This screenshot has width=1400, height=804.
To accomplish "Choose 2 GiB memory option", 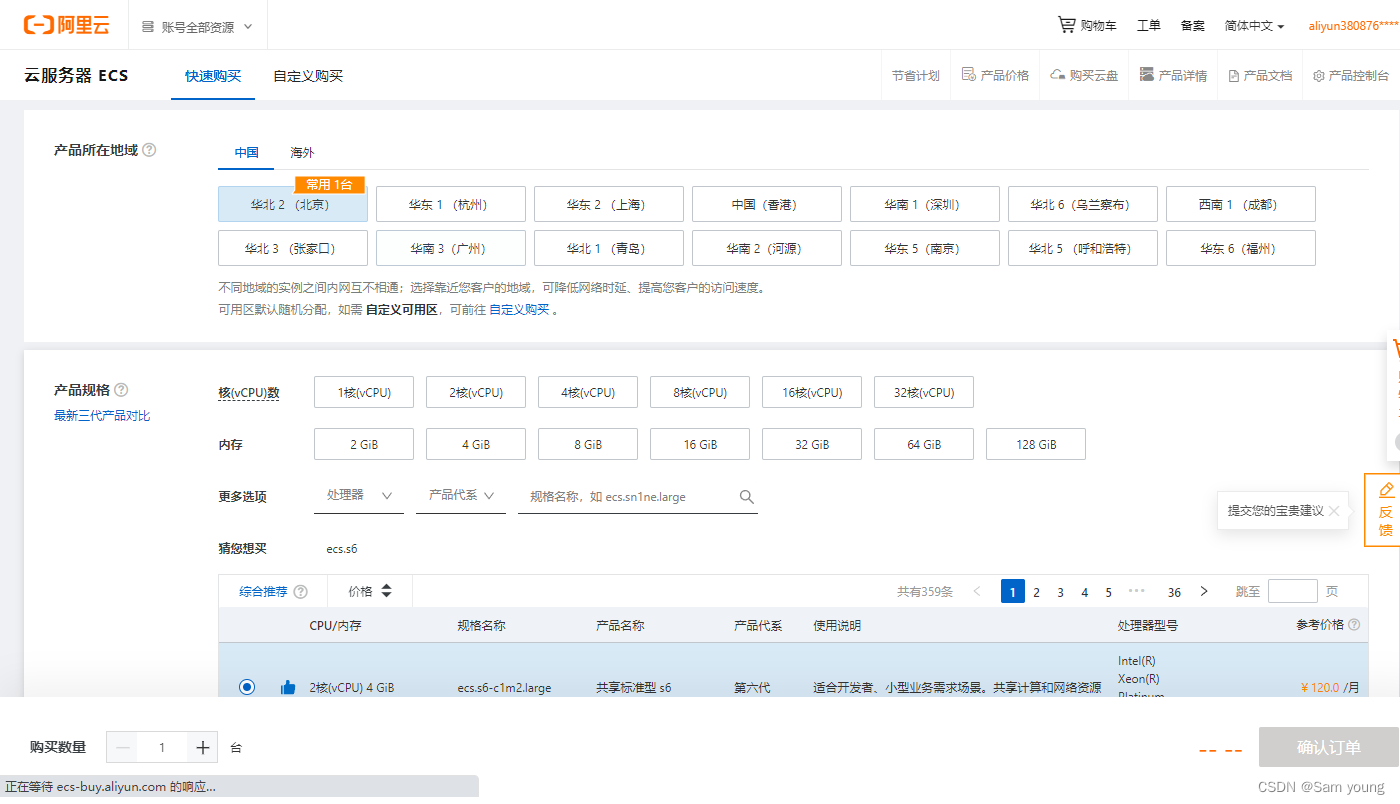I will tap(364, 444).
